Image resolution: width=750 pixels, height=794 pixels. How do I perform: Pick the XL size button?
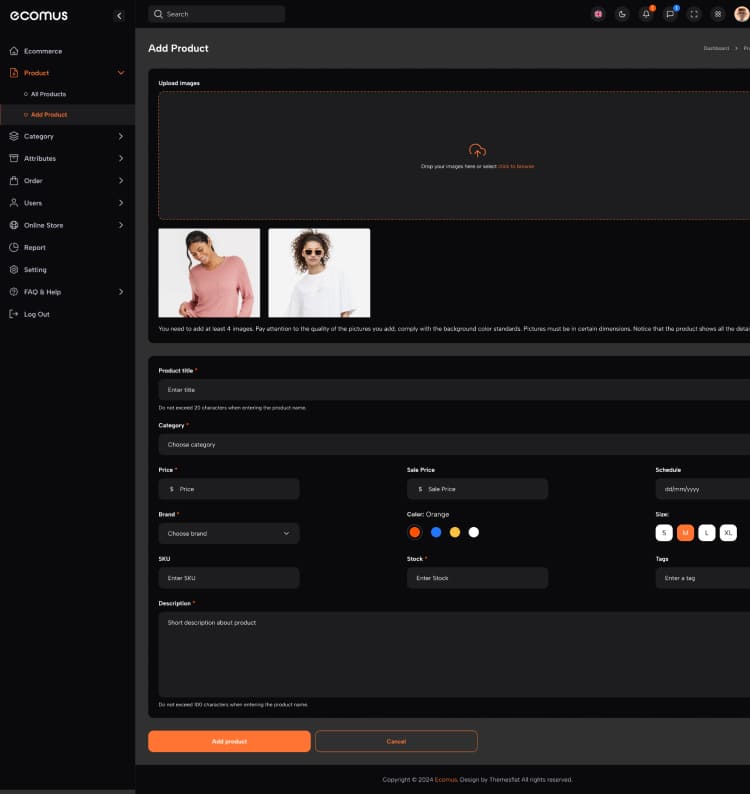point(728,533)
